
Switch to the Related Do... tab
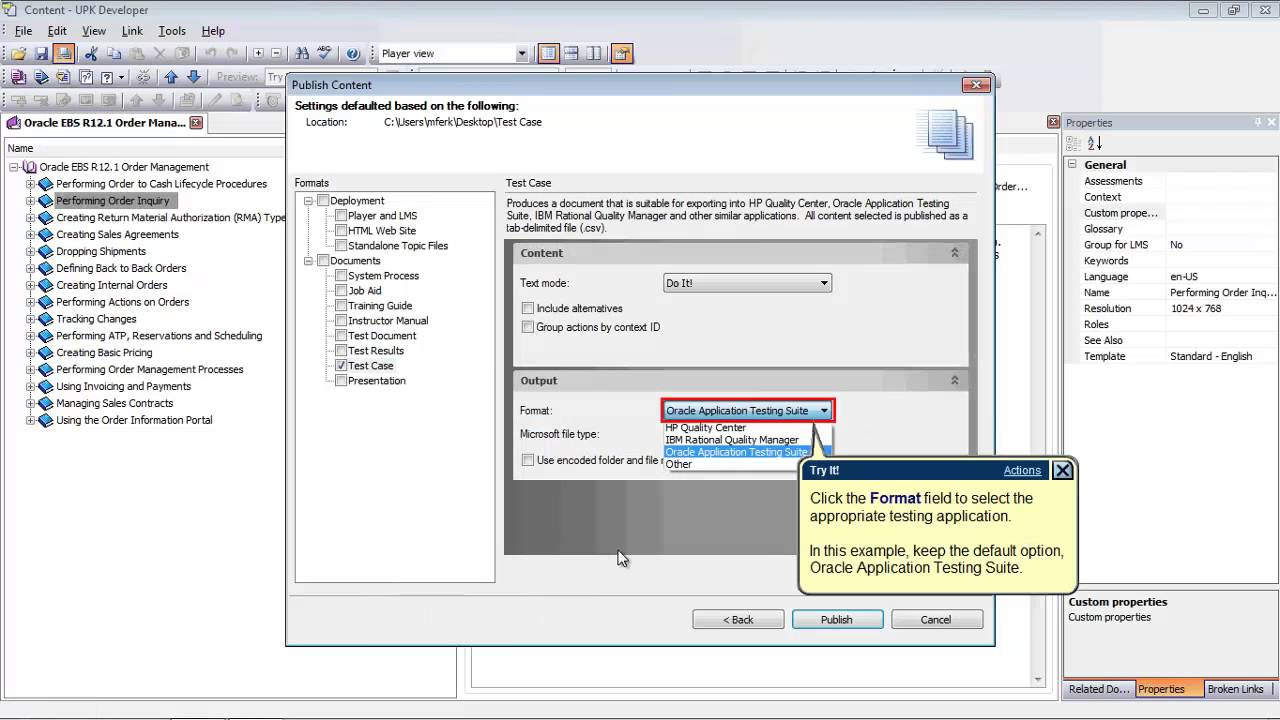tap(1099, 689)
